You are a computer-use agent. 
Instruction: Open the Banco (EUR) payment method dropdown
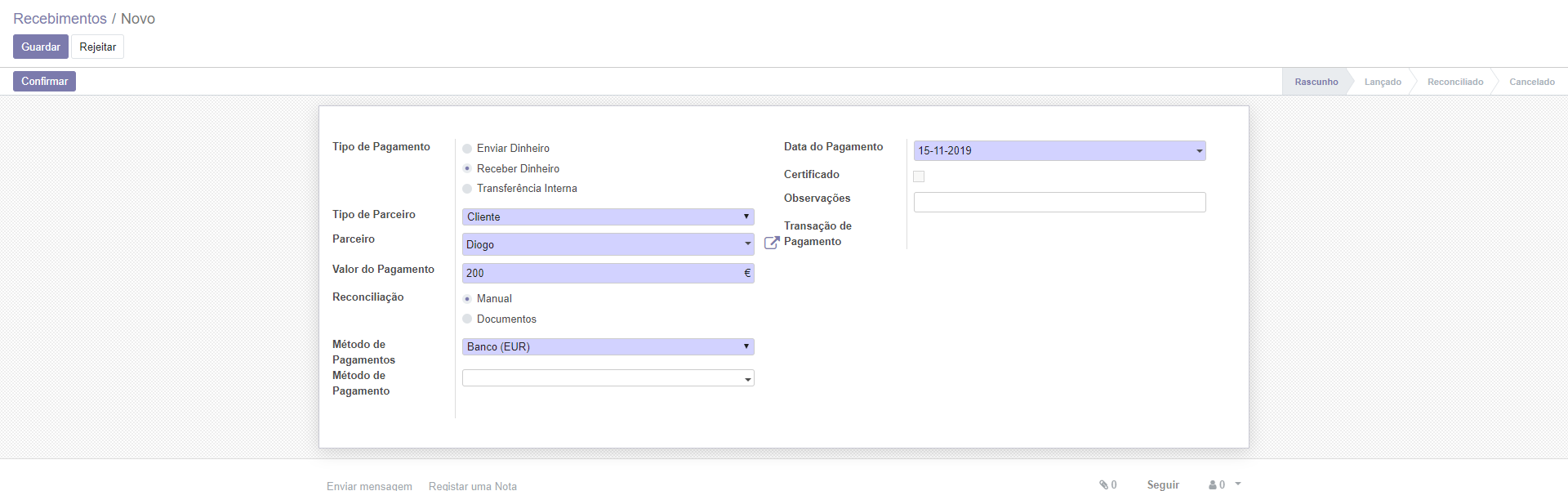[608, 347]
